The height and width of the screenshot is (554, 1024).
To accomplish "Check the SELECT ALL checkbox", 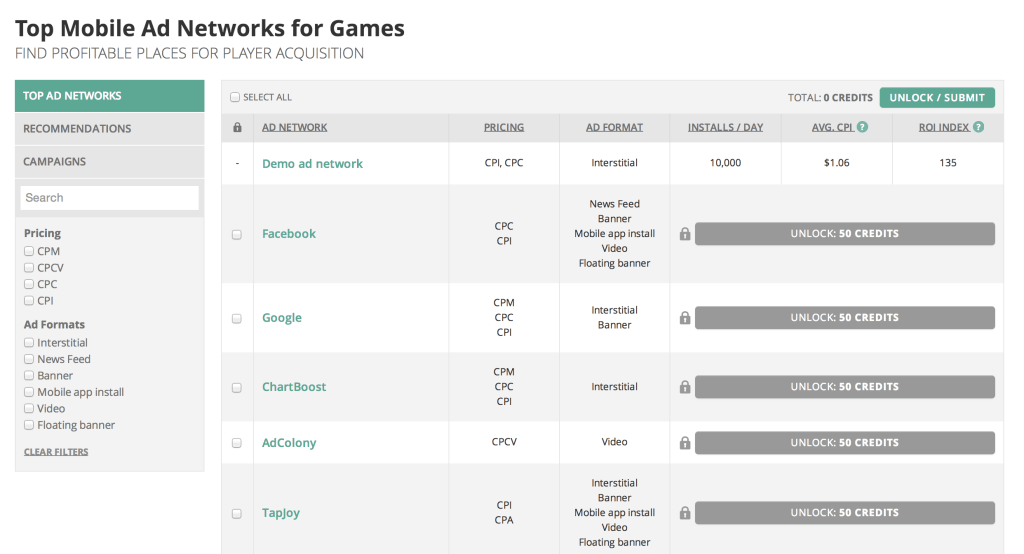I will tap(235, 97).
